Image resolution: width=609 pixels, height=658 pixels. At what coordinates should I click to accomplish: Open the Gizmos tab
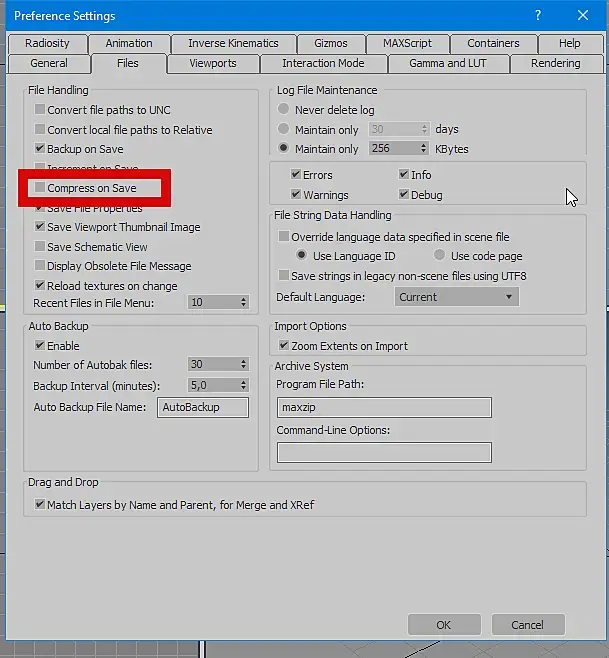pyautogui.click(x=331, y=43)
